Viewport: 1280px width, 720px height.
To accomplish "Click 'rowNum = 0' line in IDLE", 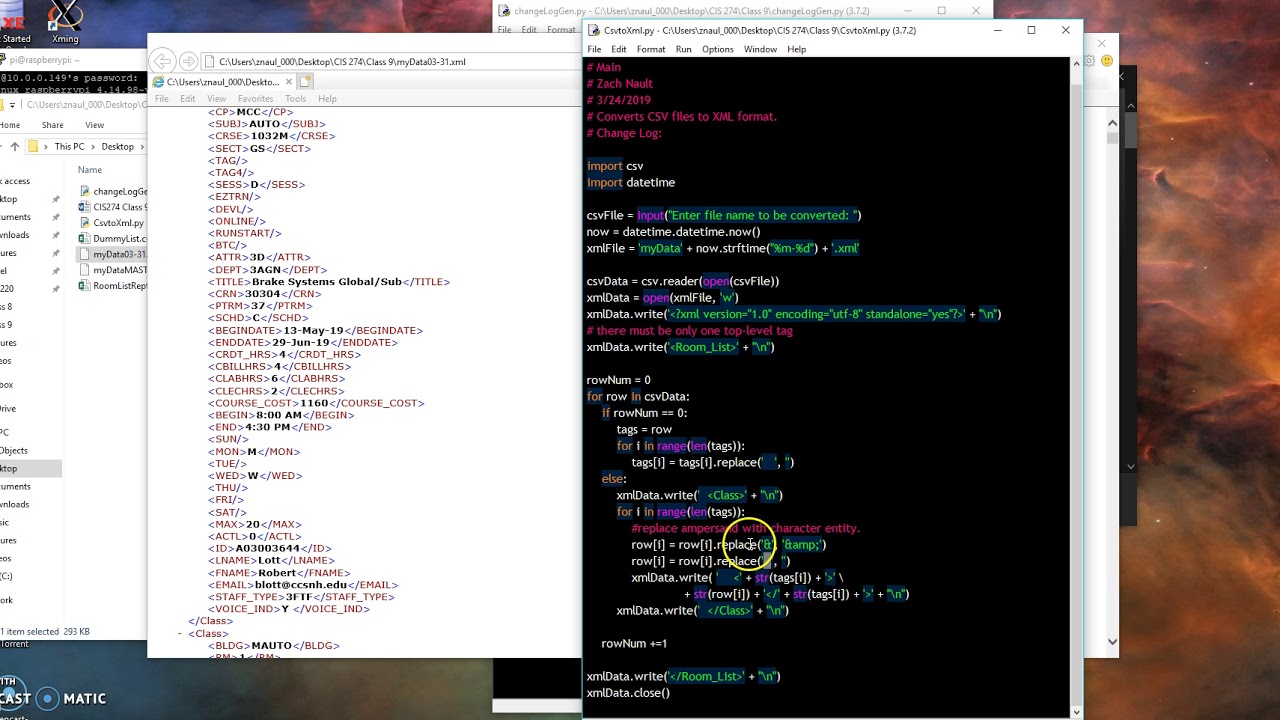I will (618, 380).
